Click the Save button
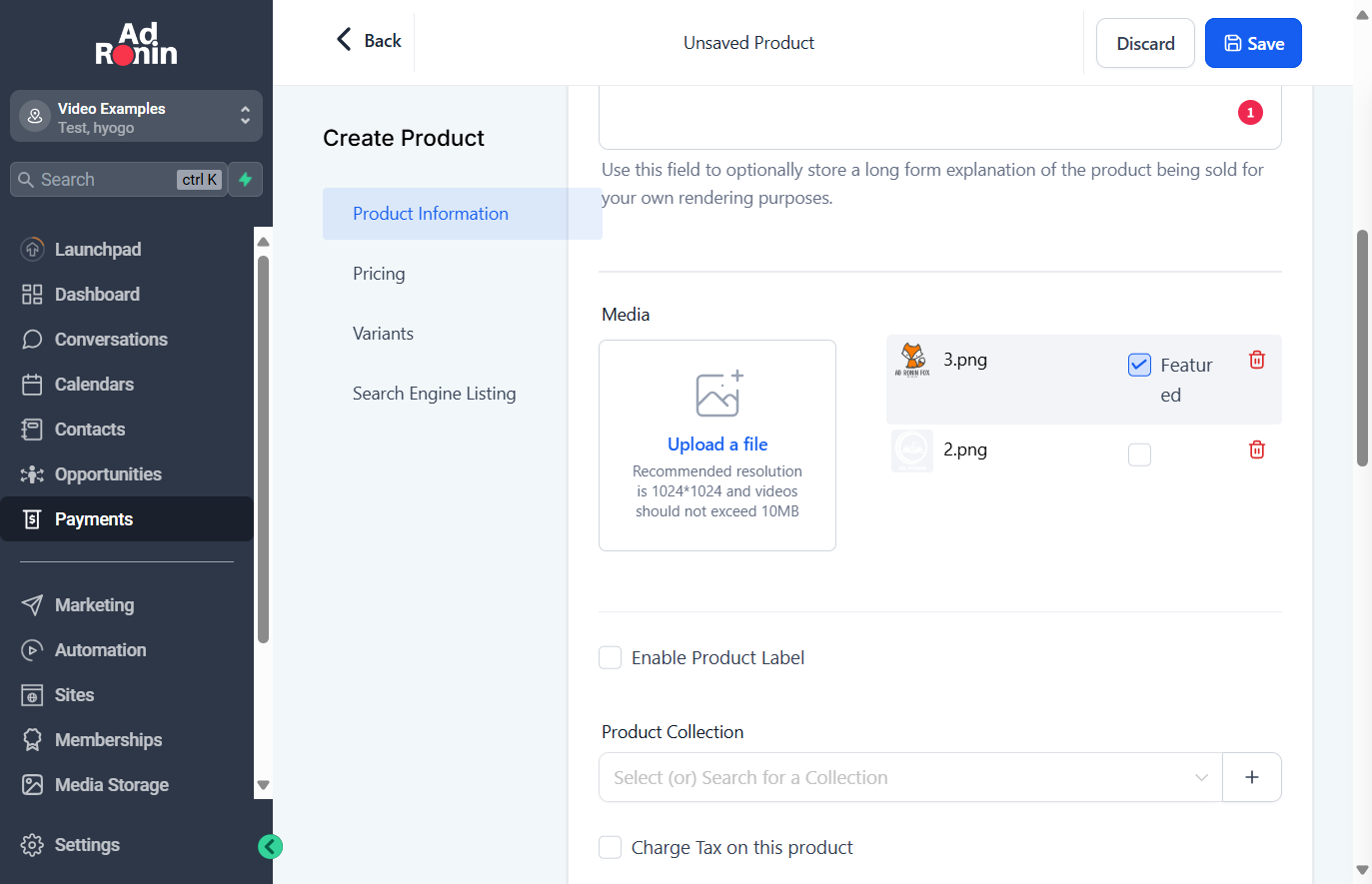This screenshot has width=1372, height=884. (1253, 43)
